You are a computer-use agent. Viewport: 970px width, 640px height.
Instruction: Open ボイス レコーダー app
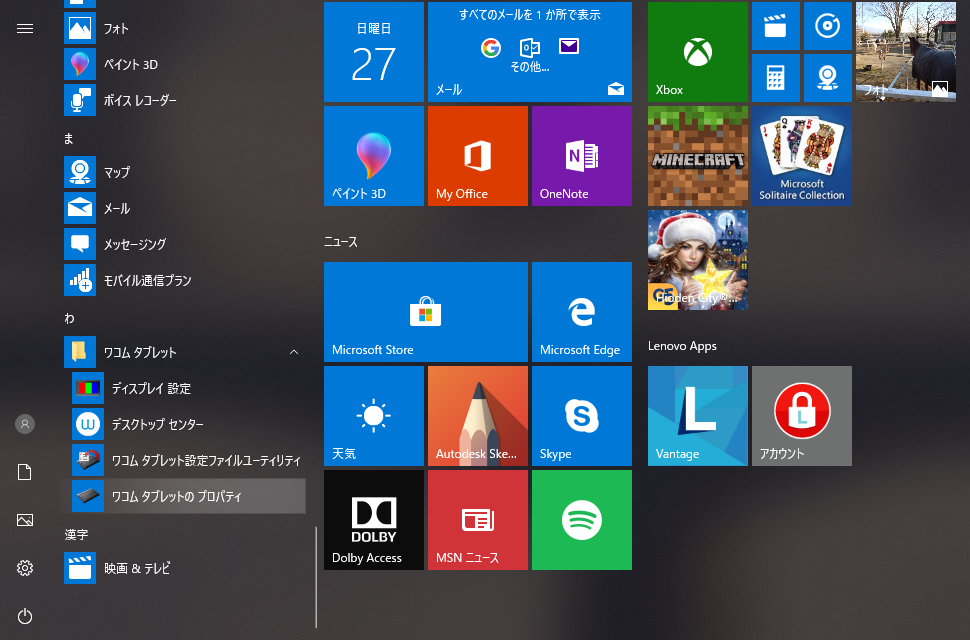pyautogui.click(x=184, y=100)
